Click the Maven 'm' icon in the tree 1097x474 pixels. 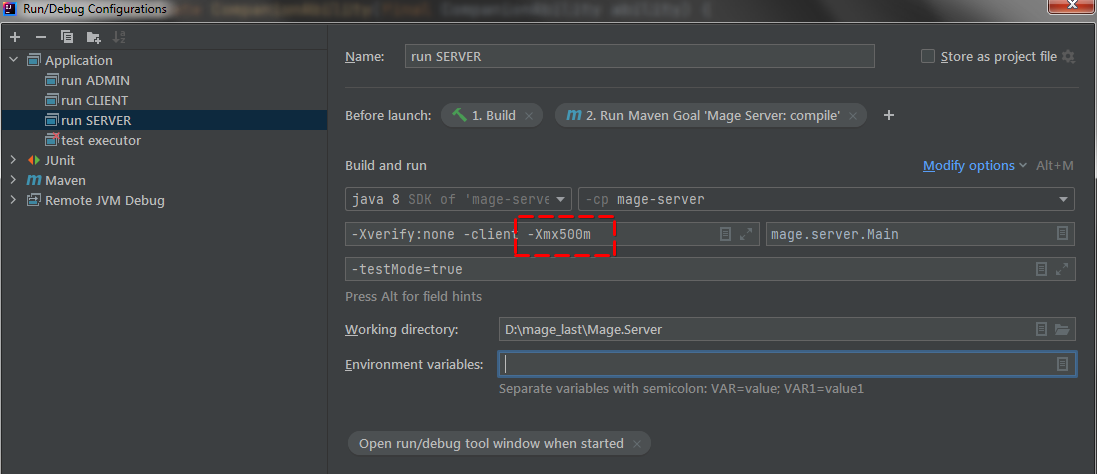tap(34, 180)
